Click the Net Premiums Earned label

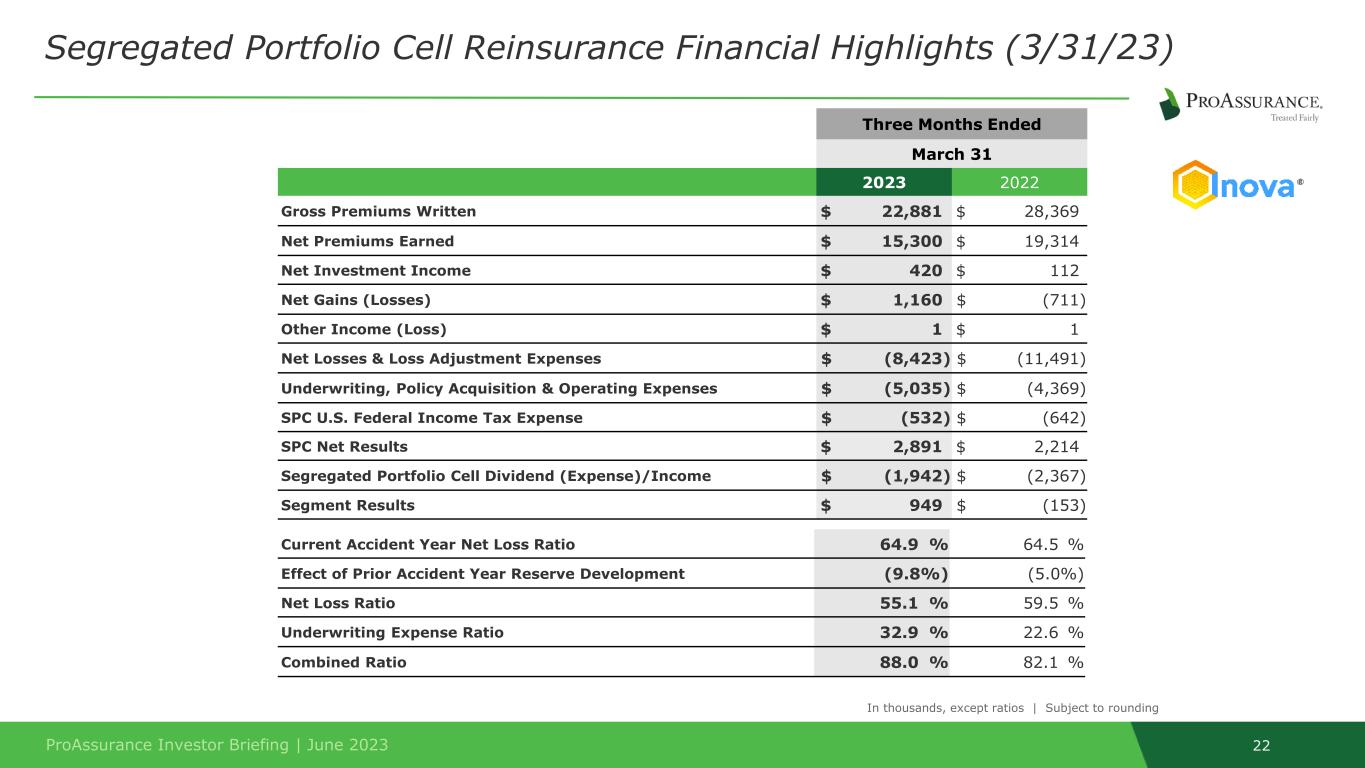[x=367, y=241]
